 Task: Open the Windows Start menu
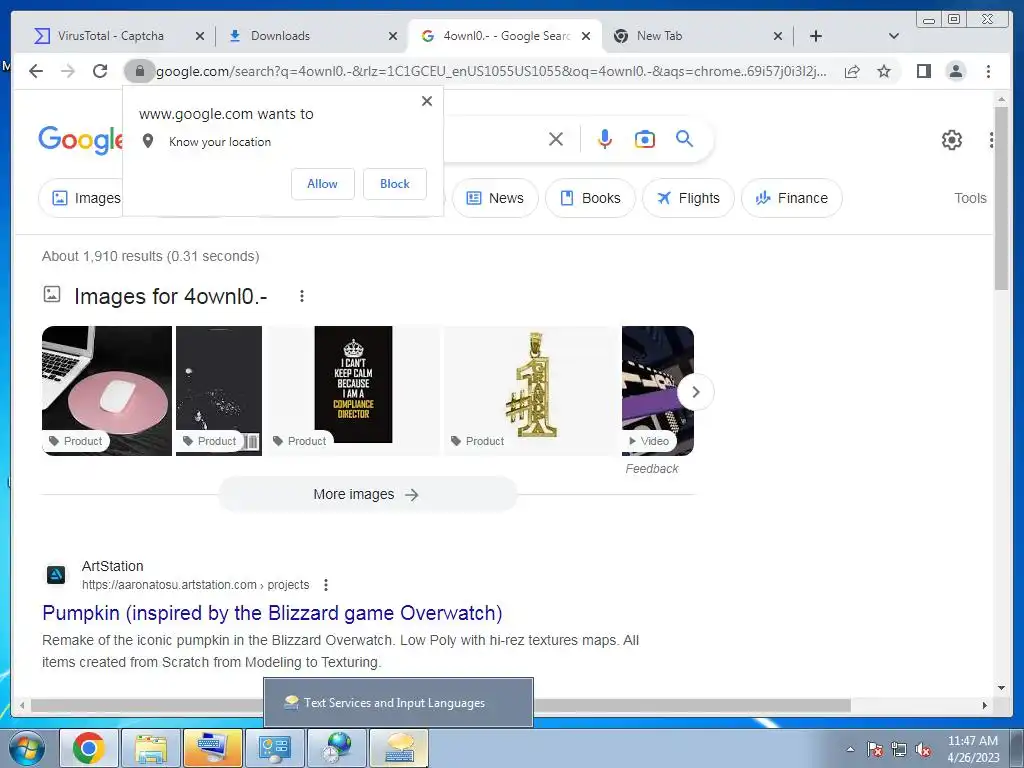[x=27, y=749]
